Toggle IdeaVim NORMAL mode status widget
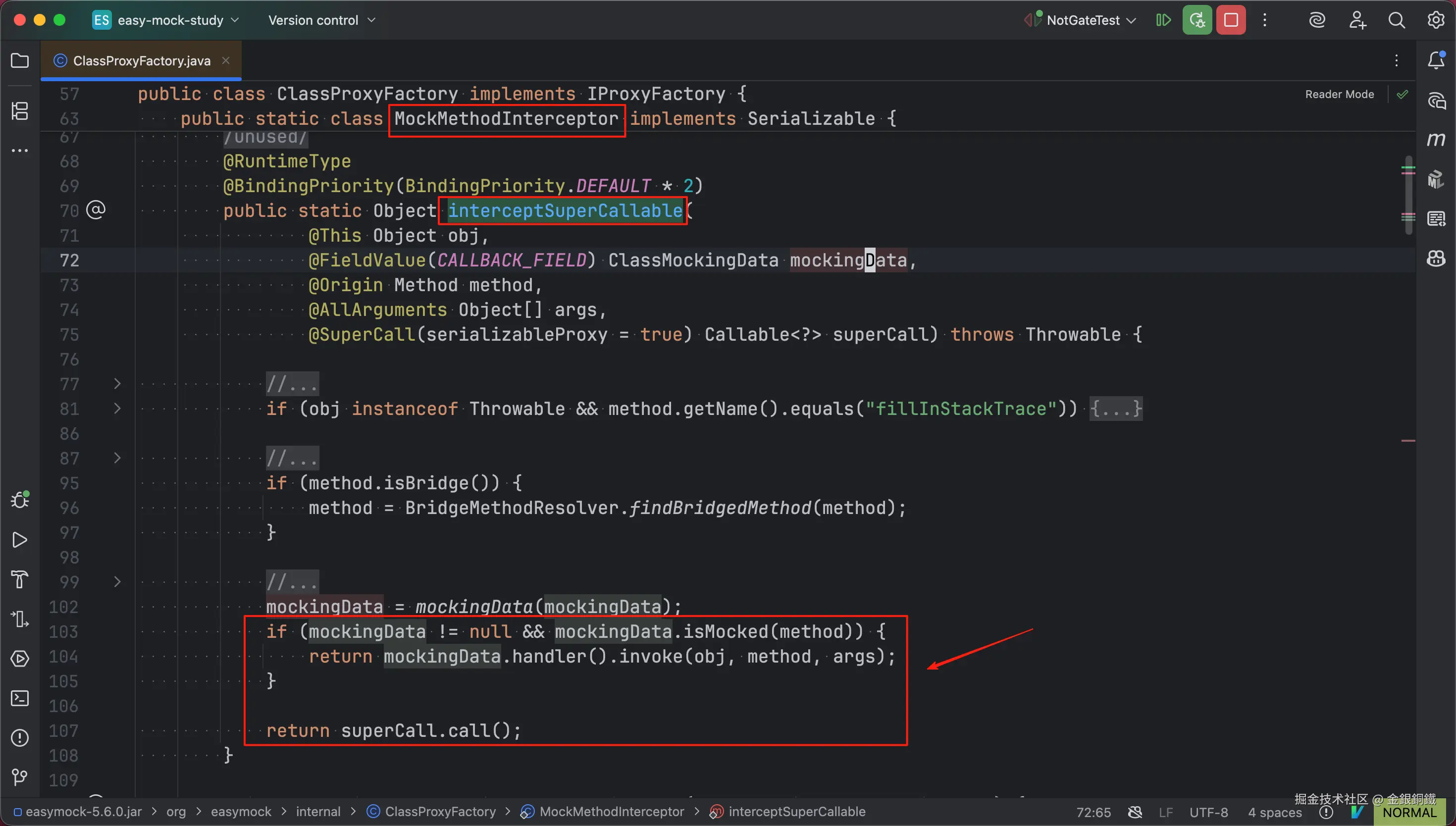Image resolution: width=1456 pixels, height=826 pixels. pos(1409,813)
